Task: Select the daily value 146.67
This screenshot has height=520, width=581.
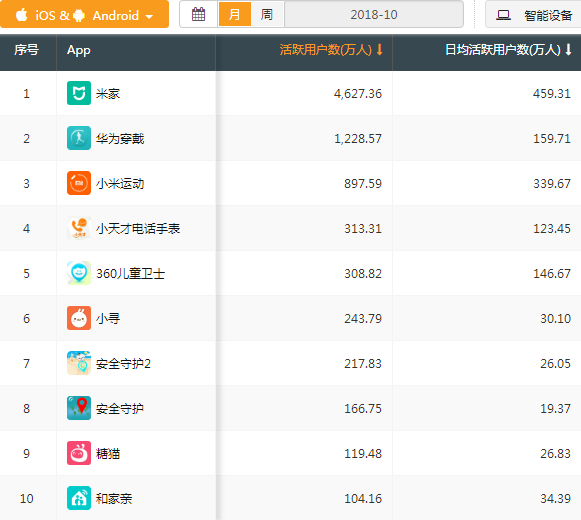Action: point(552,274)
